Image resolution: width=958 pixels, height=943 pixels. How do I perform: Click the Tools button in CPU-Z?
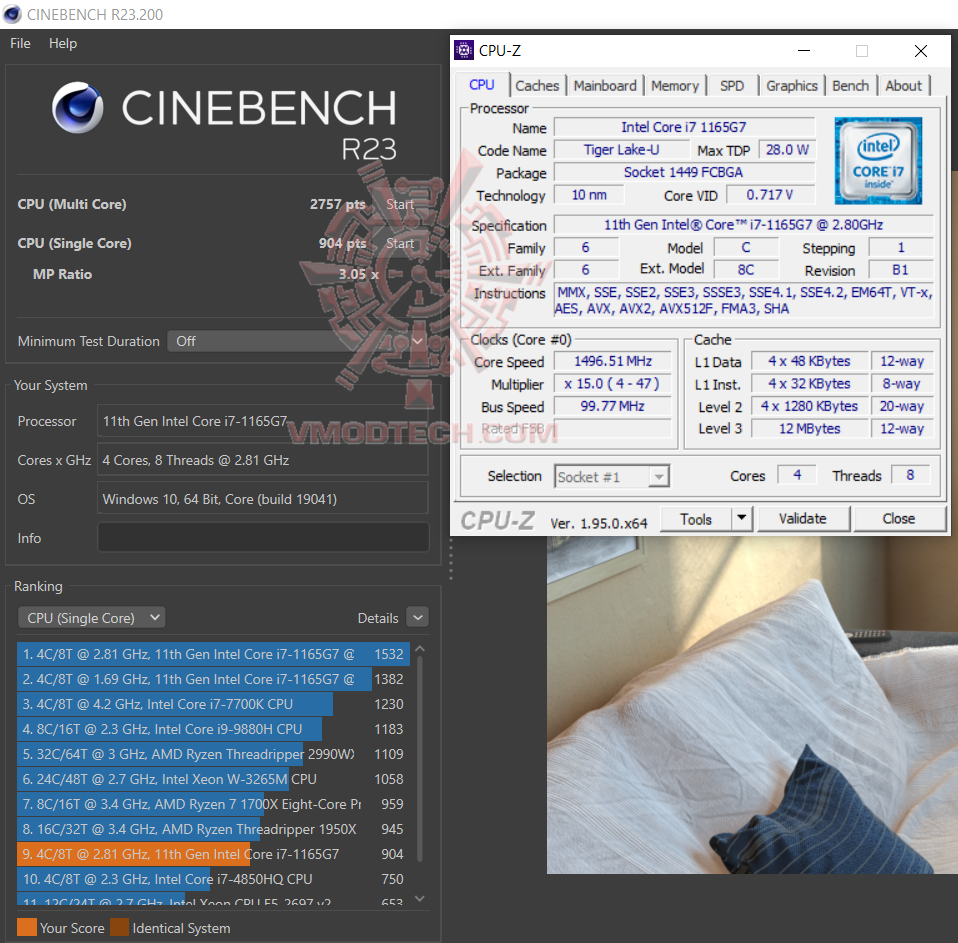696,519
